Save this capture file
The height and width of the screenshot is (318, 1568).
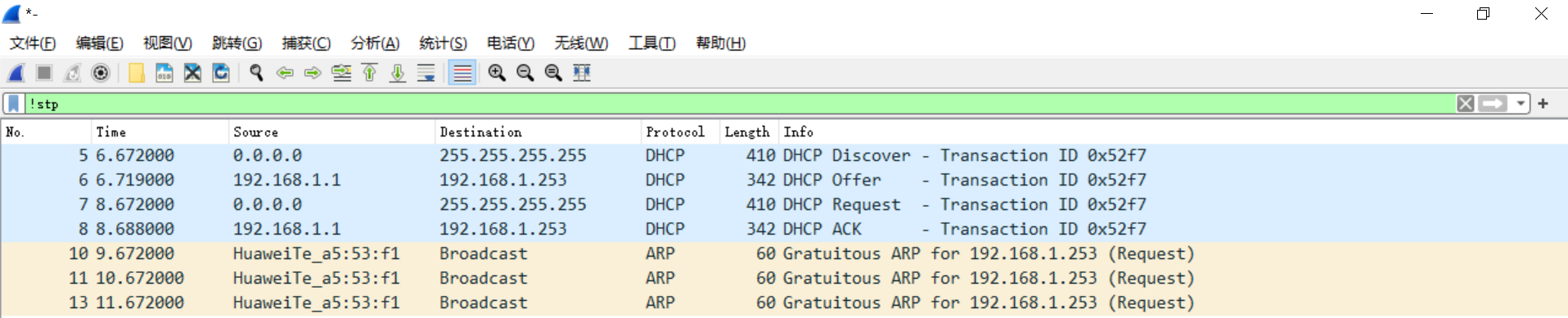pyautogui.click(x=164, y=73)
